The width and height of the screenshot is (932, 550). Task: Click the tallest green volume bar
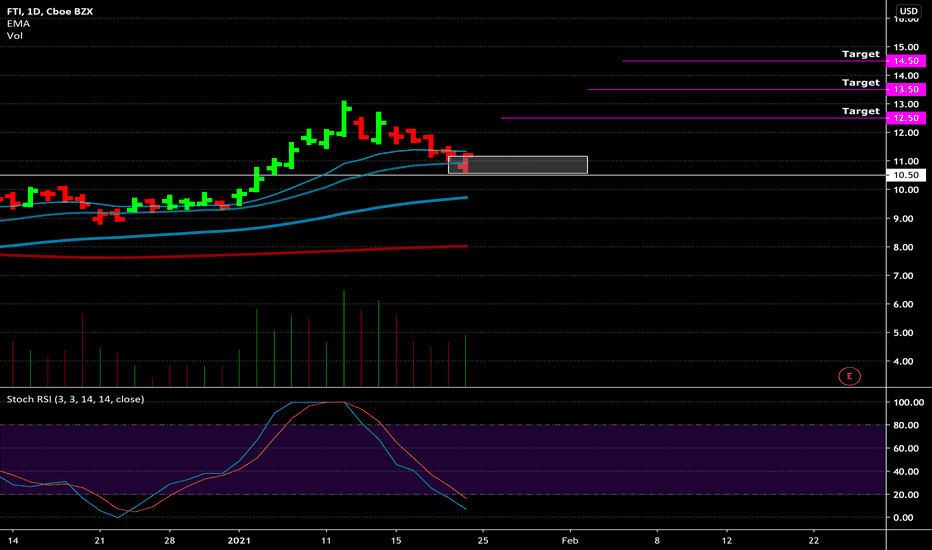344,338
